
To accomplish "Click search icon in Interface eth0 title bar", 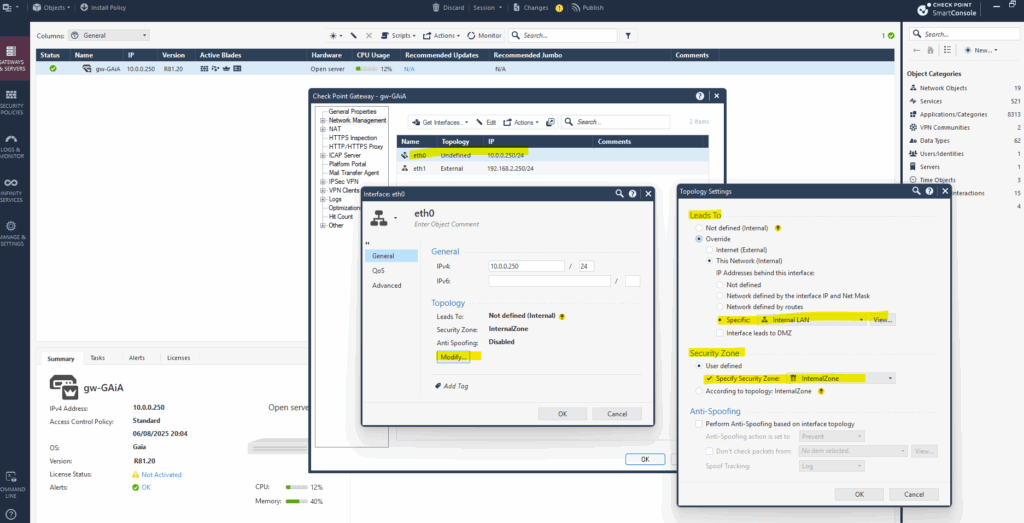I will coord(619,193).
